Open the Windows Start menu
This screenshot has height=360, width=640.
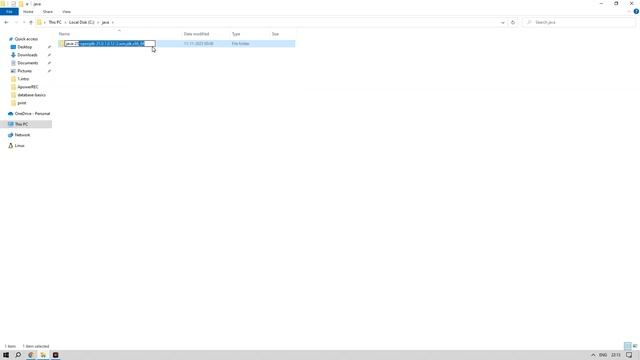point(6,355)
